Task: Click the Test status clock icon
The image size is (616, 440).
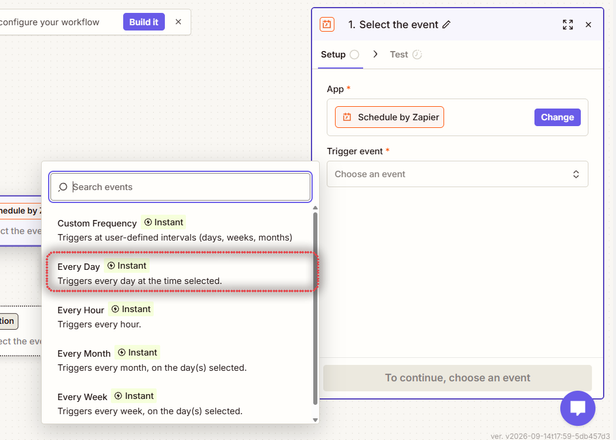Action: 417,55
